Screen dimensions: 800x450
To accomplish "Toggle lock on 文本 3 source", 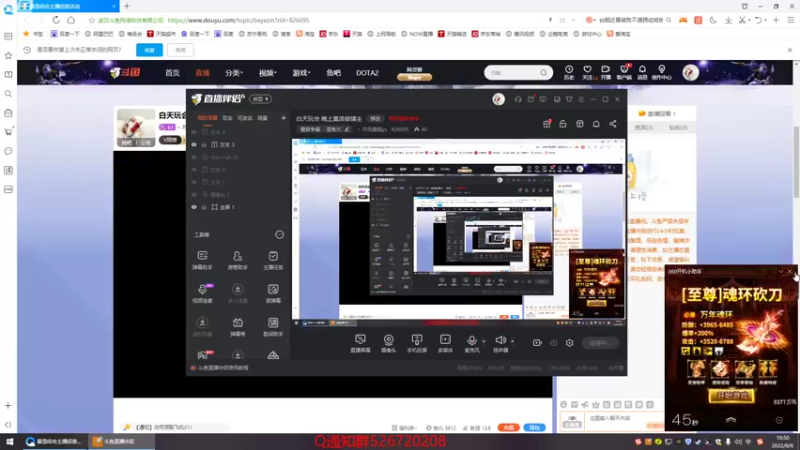I will 204,145.
